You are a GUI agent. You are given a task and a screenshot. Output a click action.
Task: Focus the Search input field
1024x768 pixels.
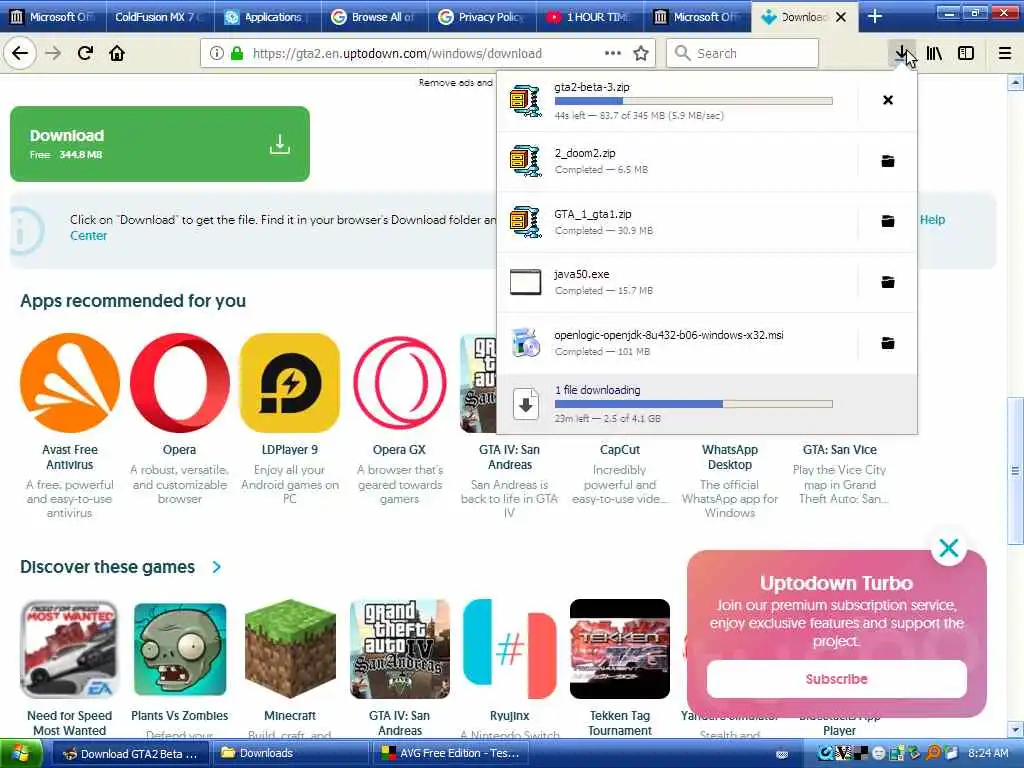[743, 53]
